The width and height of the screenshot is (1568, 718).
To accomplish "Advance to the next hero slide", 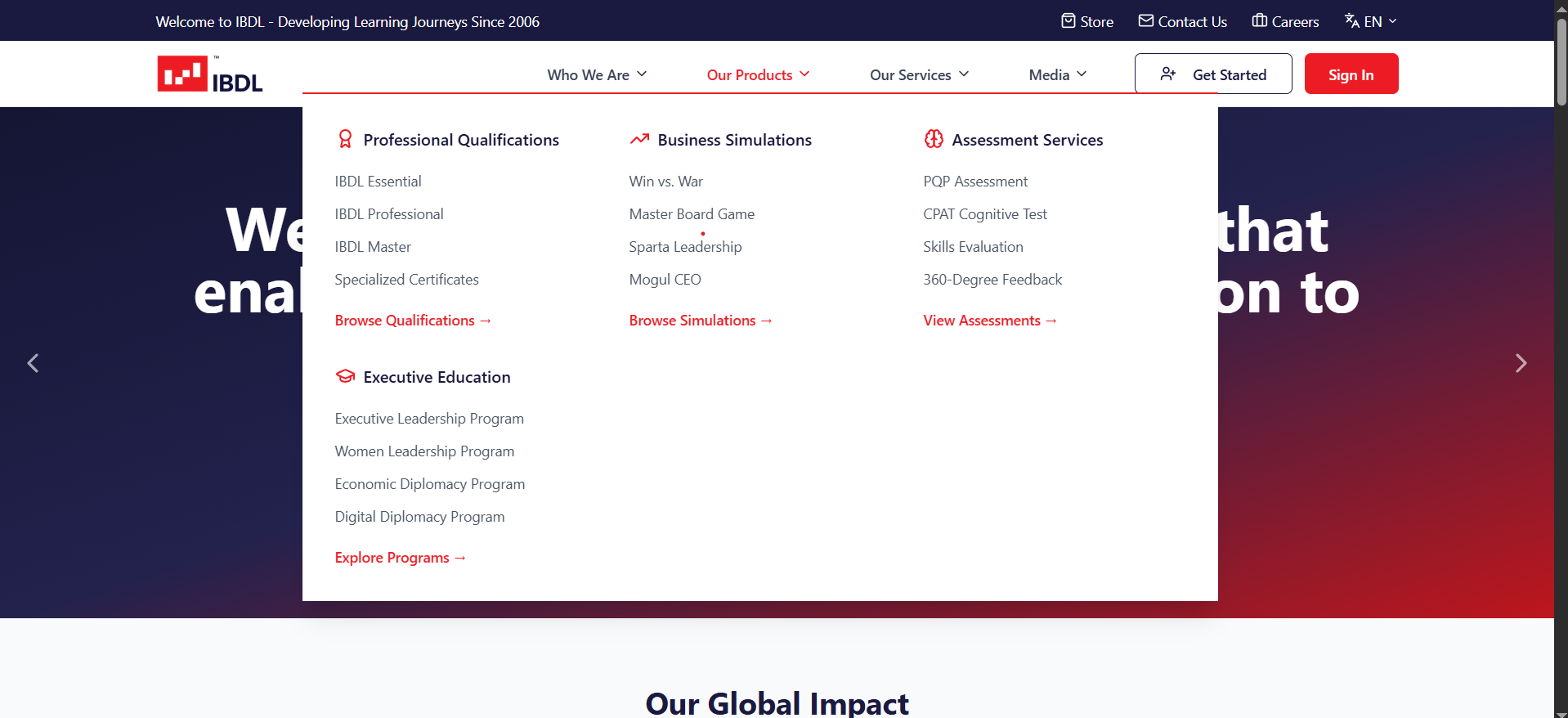I will [x=1521, y=363].
